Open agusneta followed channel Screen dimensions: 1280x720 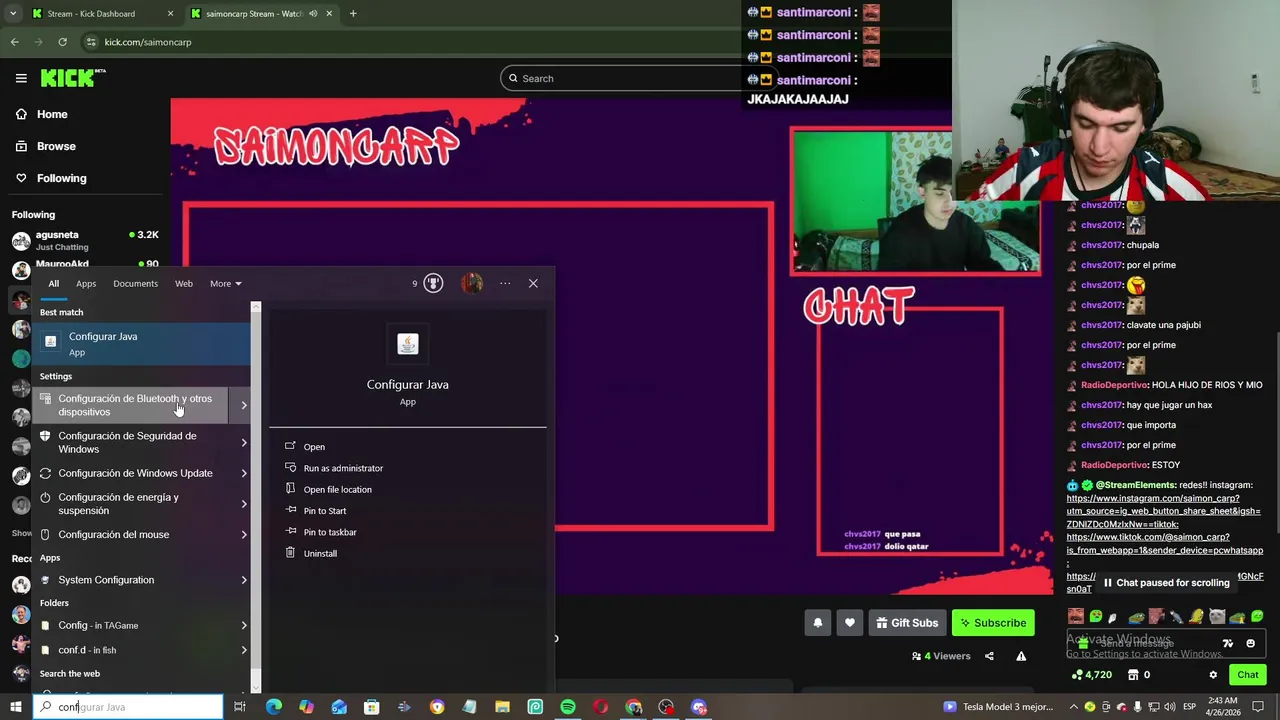(x=85, y=240)
